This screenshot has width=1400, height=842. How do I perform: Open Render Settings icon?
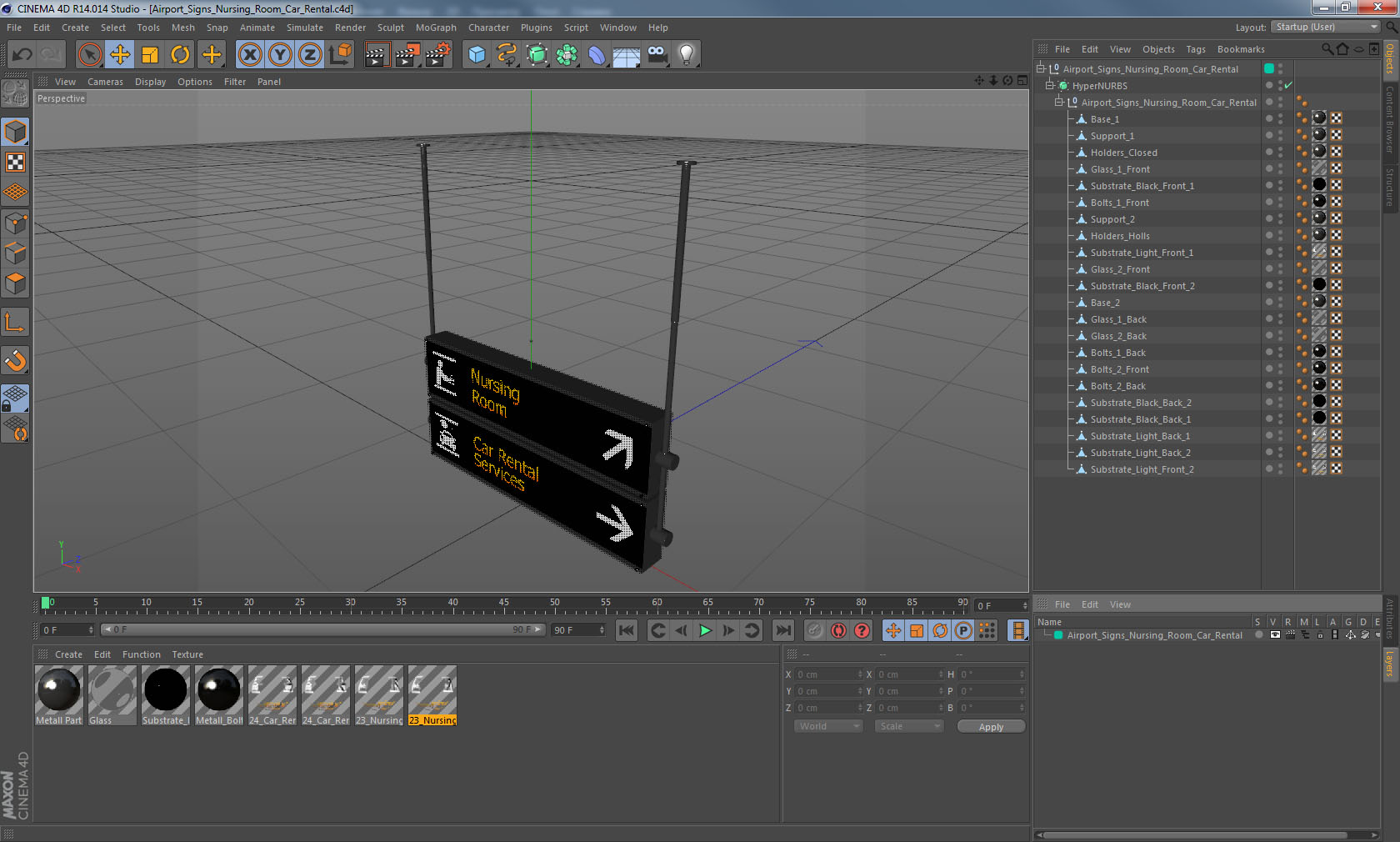click(x=438, y=55)
